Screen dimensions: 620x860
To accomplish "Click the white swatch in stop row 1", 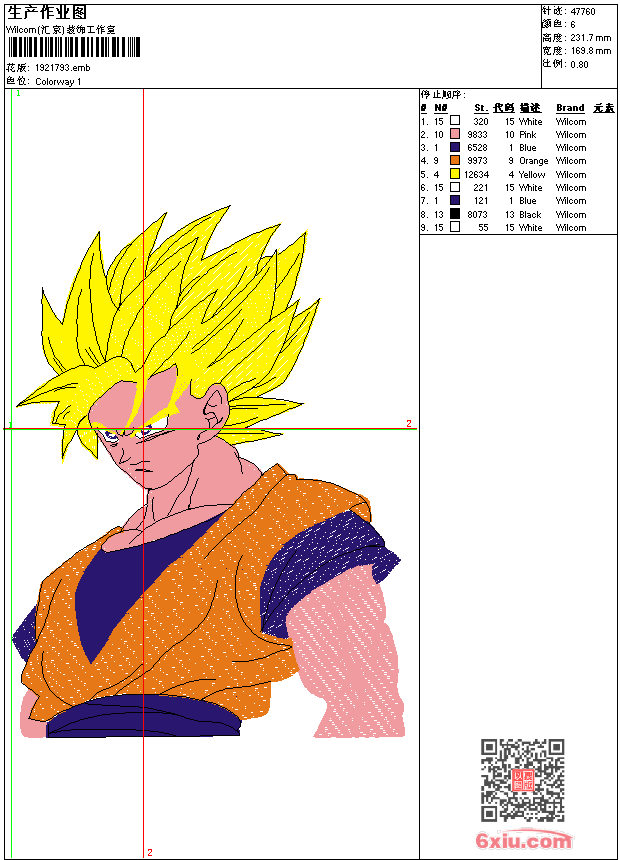I will point(455,120).
